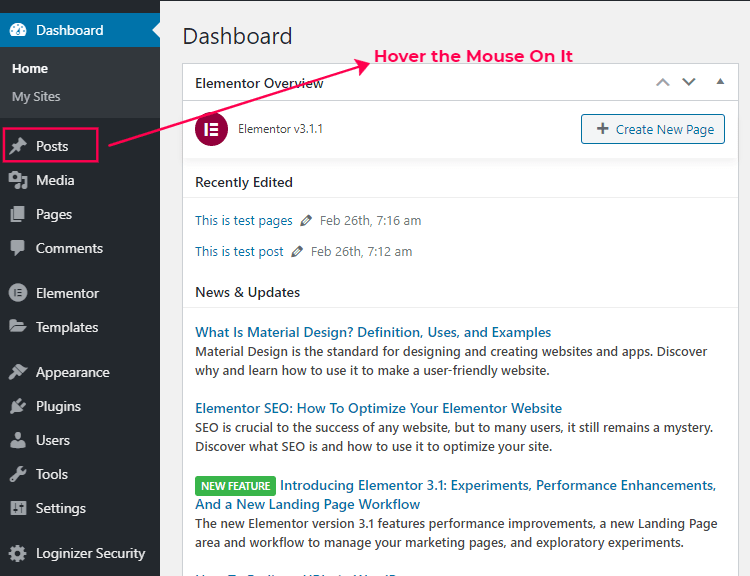Open the This is test pages link
750x576 pixels.
tap(243, 221)
